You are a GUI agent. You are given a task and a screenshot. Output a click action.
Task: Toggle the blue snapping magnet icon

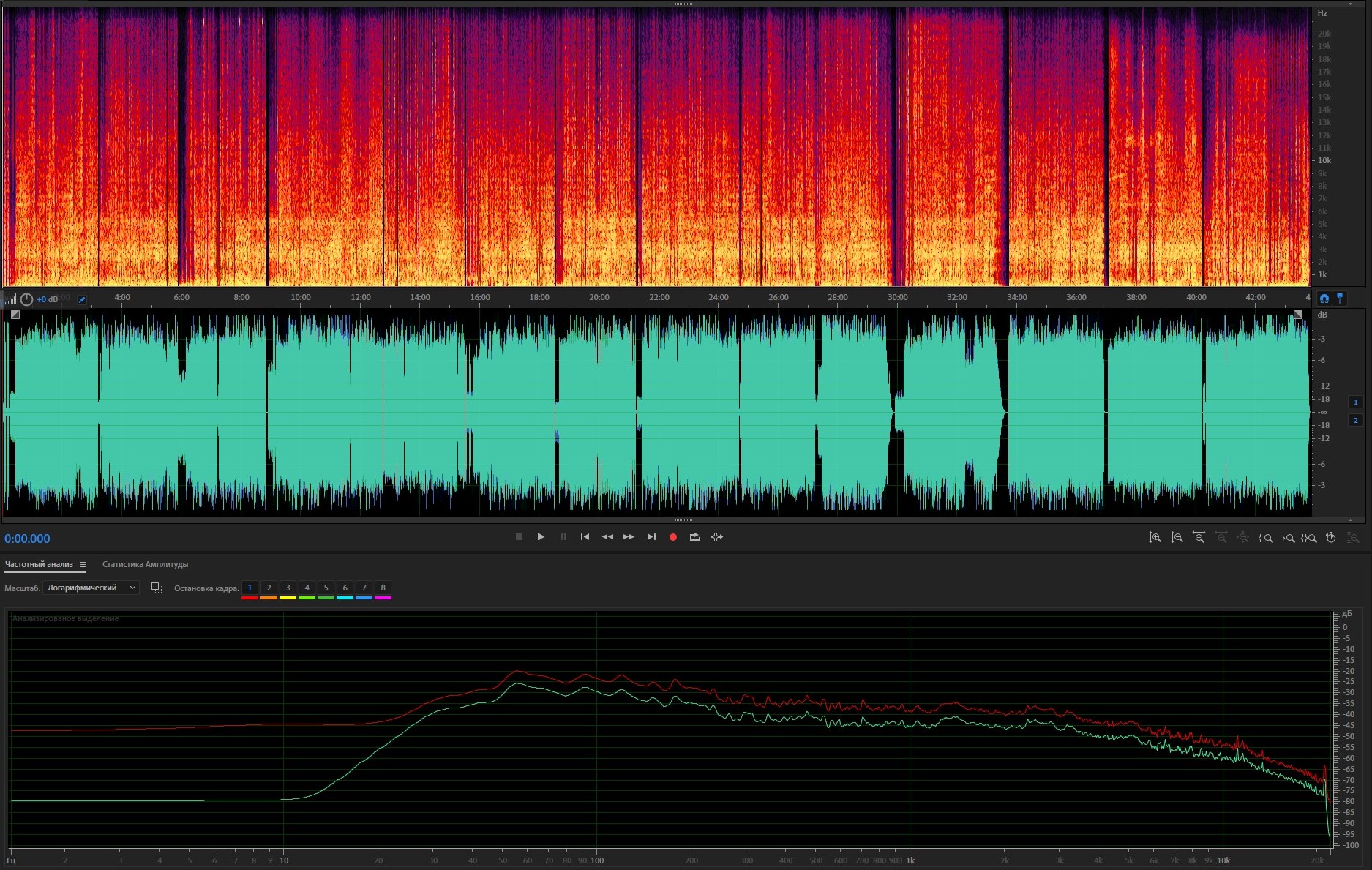pyautogui.click(x=1324, y=299)
